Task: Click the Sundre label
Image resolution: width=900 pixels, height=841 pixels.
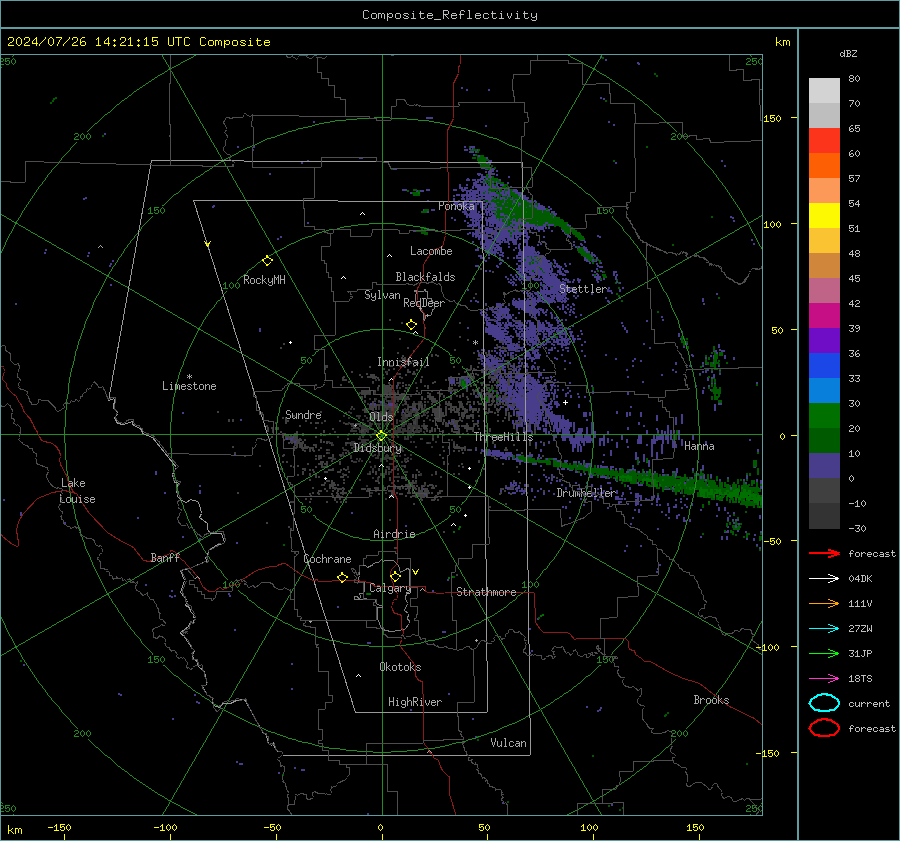Action: point(303,414)
